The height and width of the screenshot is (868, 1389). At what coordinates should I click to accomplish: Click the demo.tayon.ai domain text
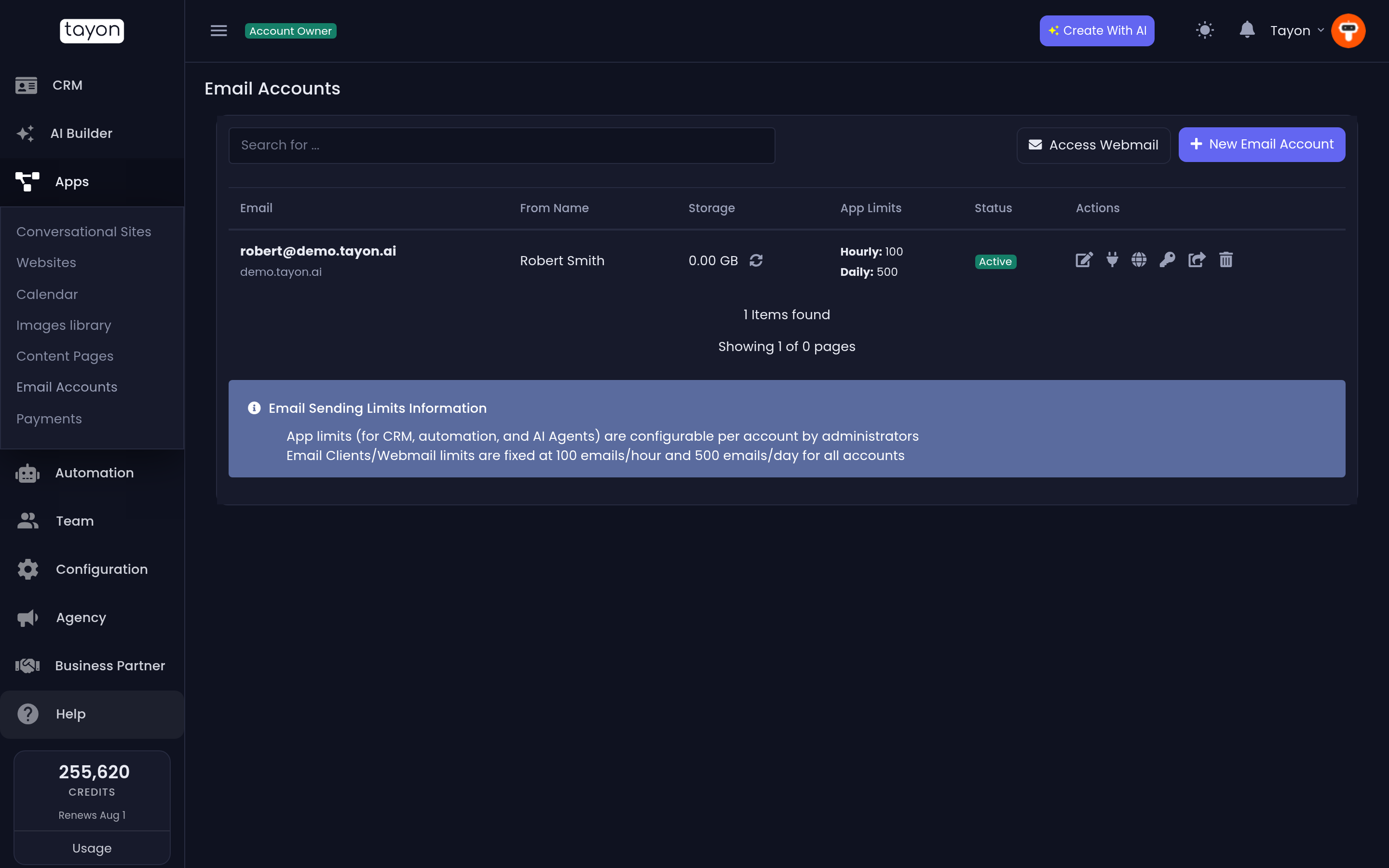click(281, 272)
